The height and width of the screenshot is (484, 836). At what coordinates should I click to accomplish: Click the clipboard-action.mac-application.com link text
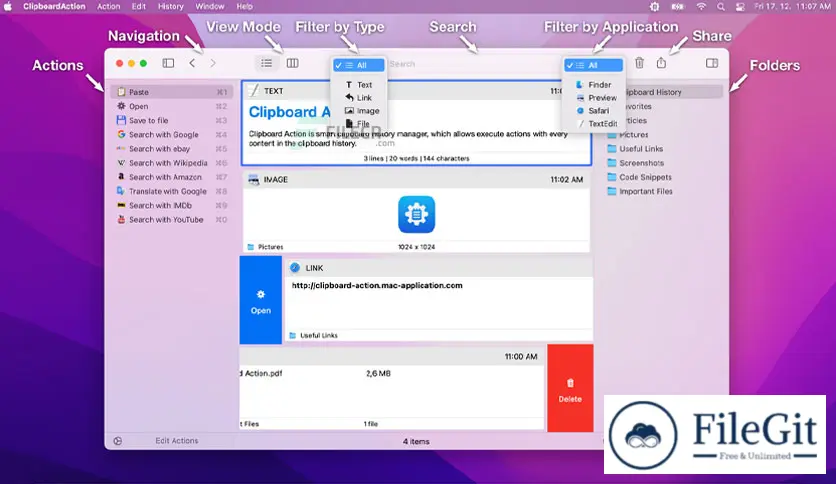coord(377,286)
